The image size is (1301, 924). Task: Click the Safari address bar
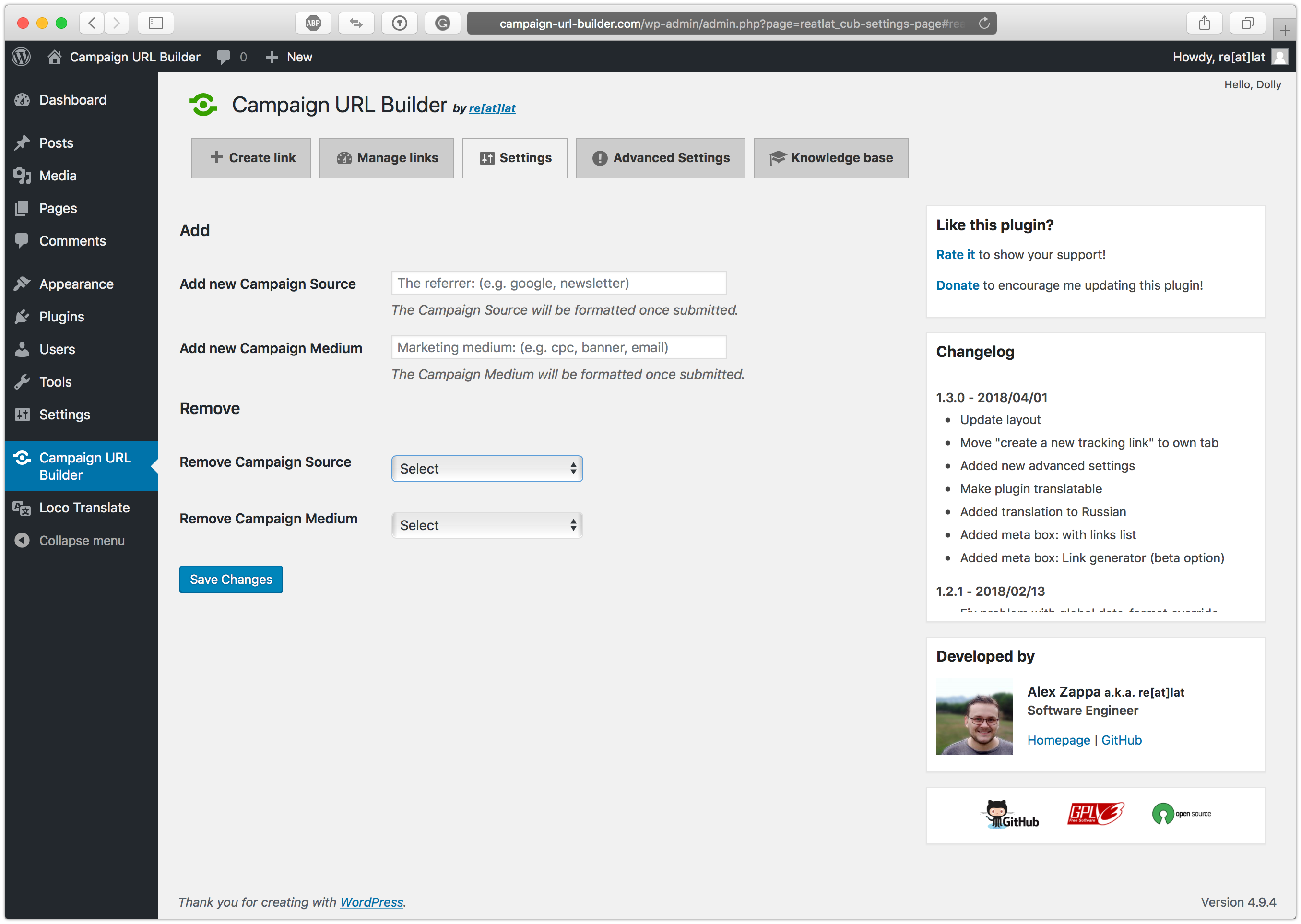pyautogui.click(x=732, y=24)
